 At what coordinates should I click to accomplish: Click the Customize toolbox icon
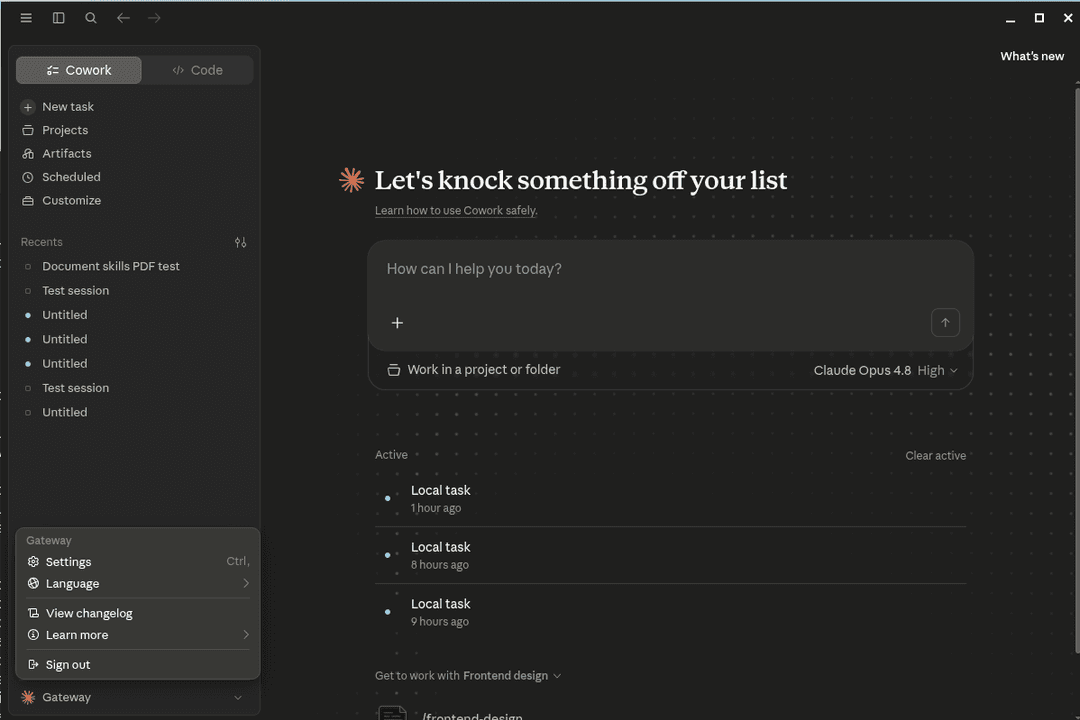click(28, 200)
